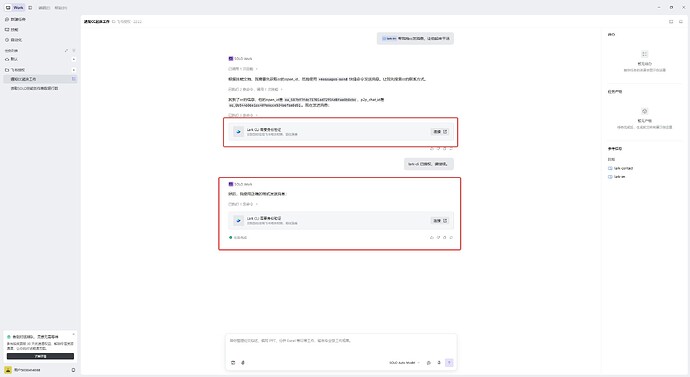Click the send message arrow button
690x377 pixels.
click(449, 362)
